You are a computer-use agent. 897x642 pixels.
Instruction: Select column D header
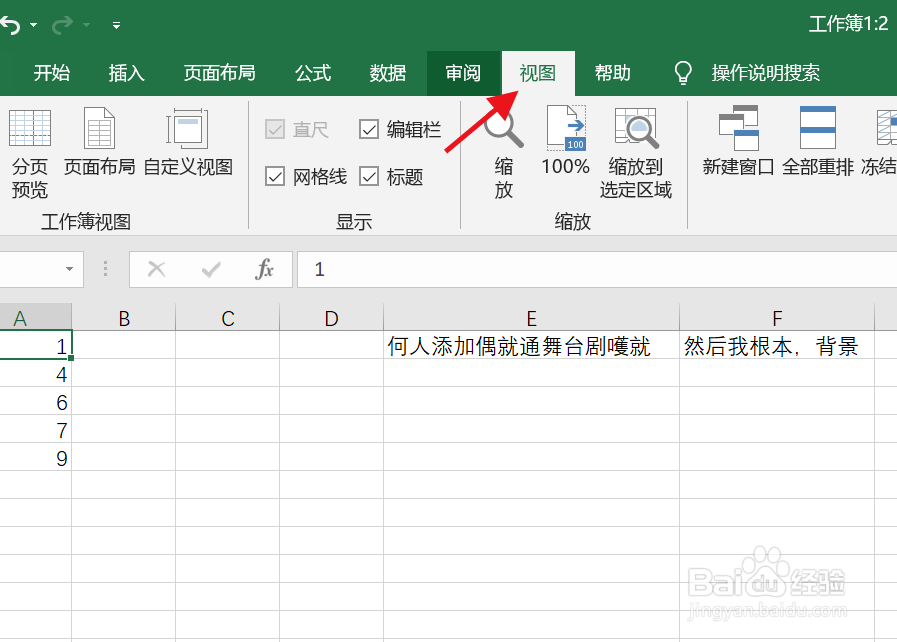point(331,318)
